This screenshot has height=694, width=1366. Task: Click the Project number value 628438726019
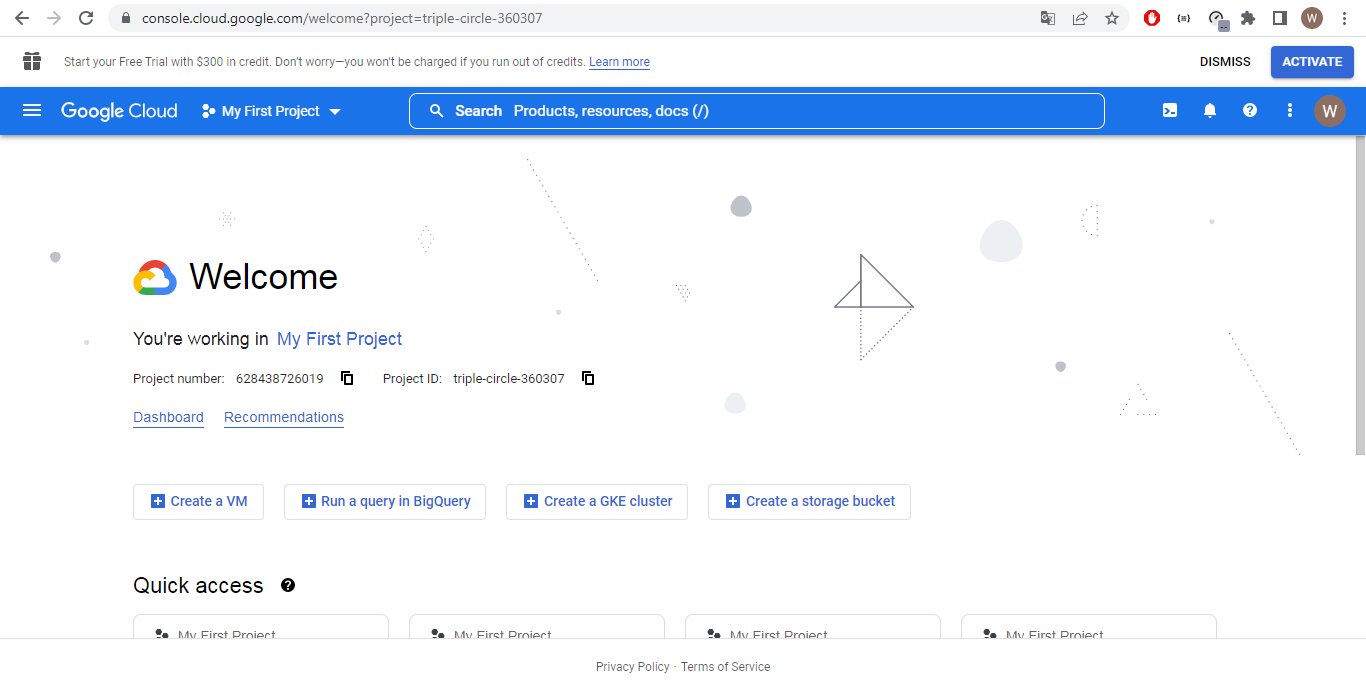[x=280, y=379]
